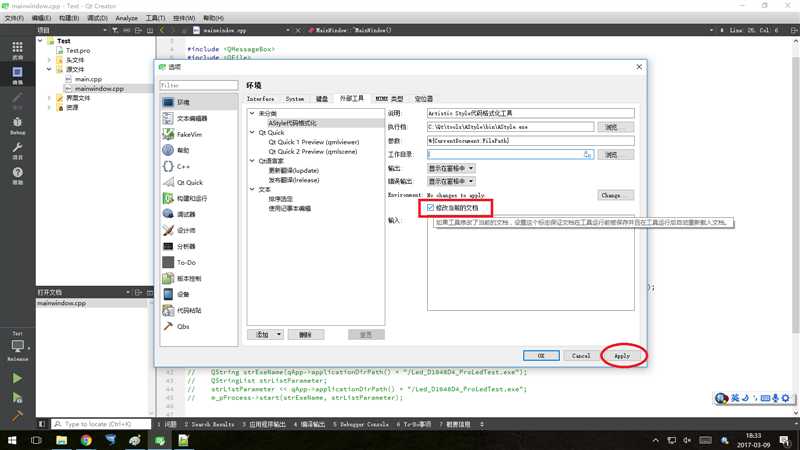Screen dimensions: 800x450
Task: Toggle the left sidebar visibility icon
Action: pos(42,424)
